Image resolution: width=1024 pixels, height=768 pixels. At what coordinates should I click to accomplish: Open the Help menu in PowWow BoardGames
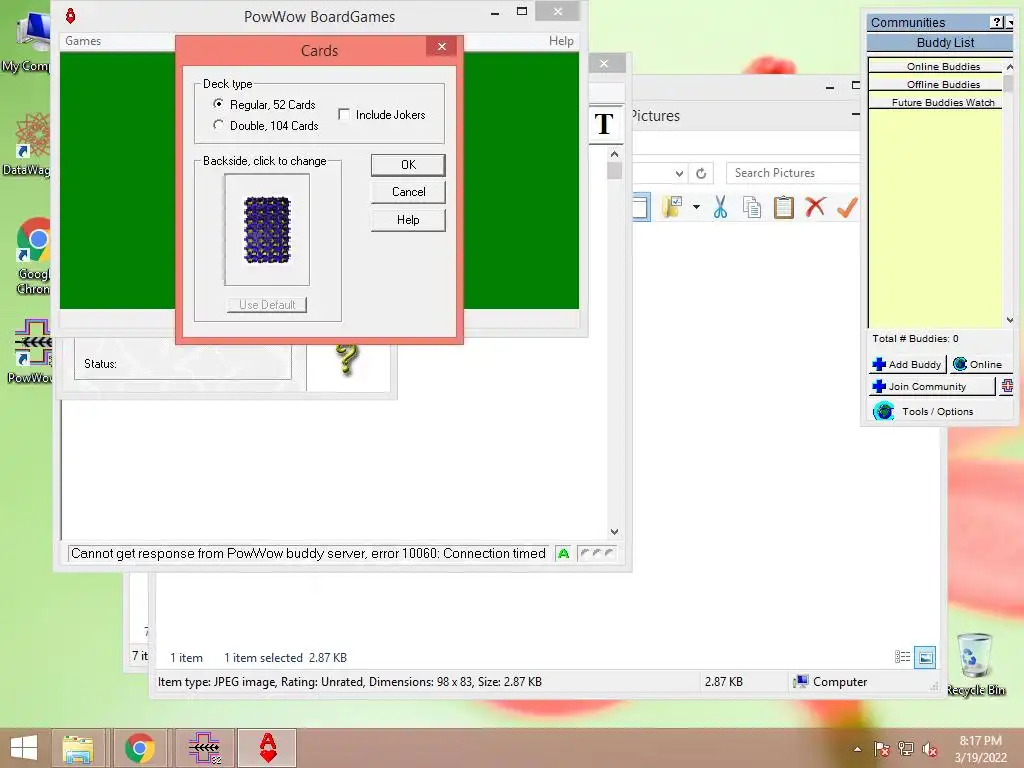561,40
